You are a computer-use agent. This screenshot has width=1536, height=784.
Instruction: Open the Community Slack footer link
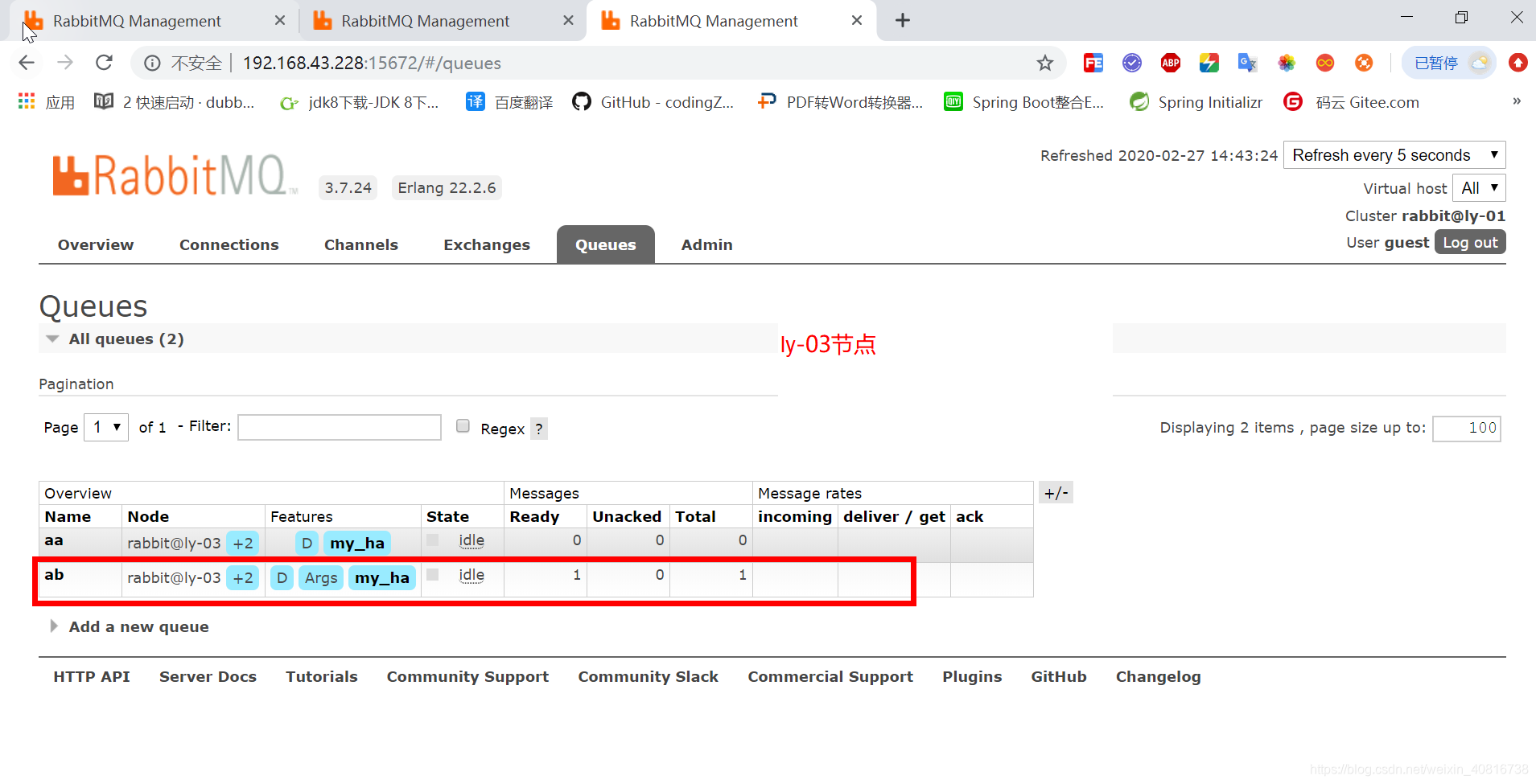[649, 676]
